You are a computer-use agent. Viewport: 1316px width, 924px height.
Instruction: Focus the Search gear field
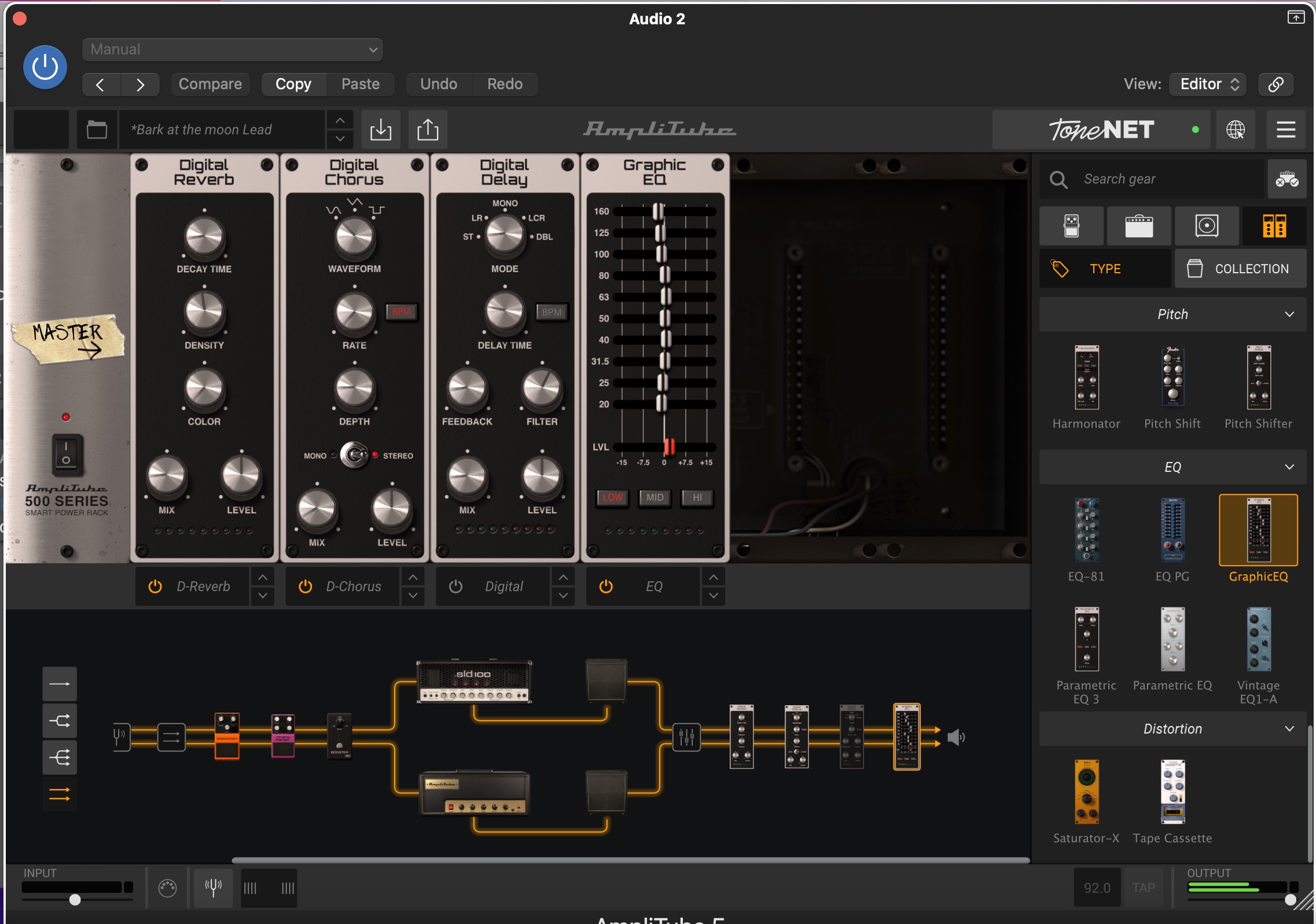(x=1152, y=179)
